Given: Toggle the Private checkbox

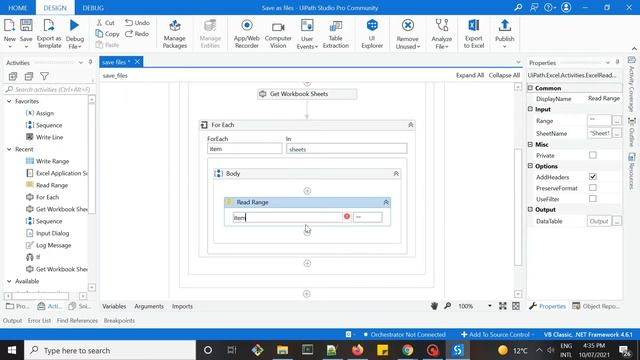Looking at the screenshot, I should (x=593, y=155).
